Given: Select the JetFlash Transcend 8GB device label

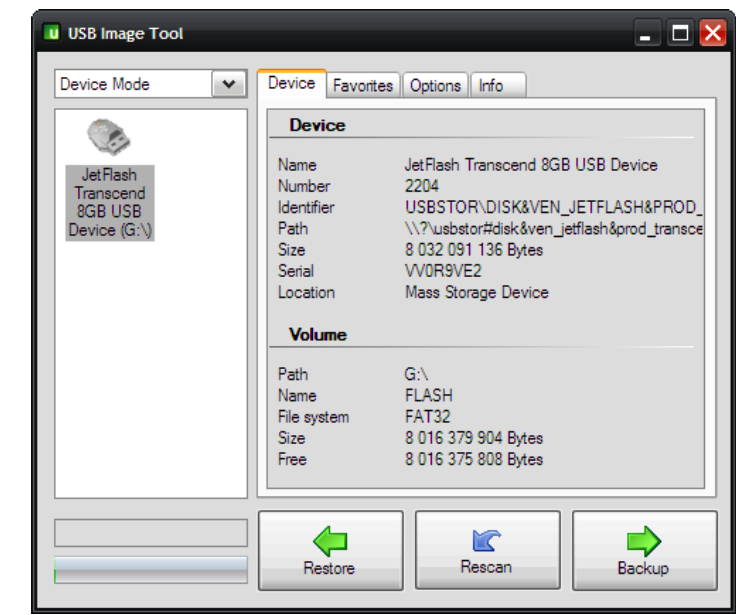Looking at the screenshot, I should [x=110, y=203].
